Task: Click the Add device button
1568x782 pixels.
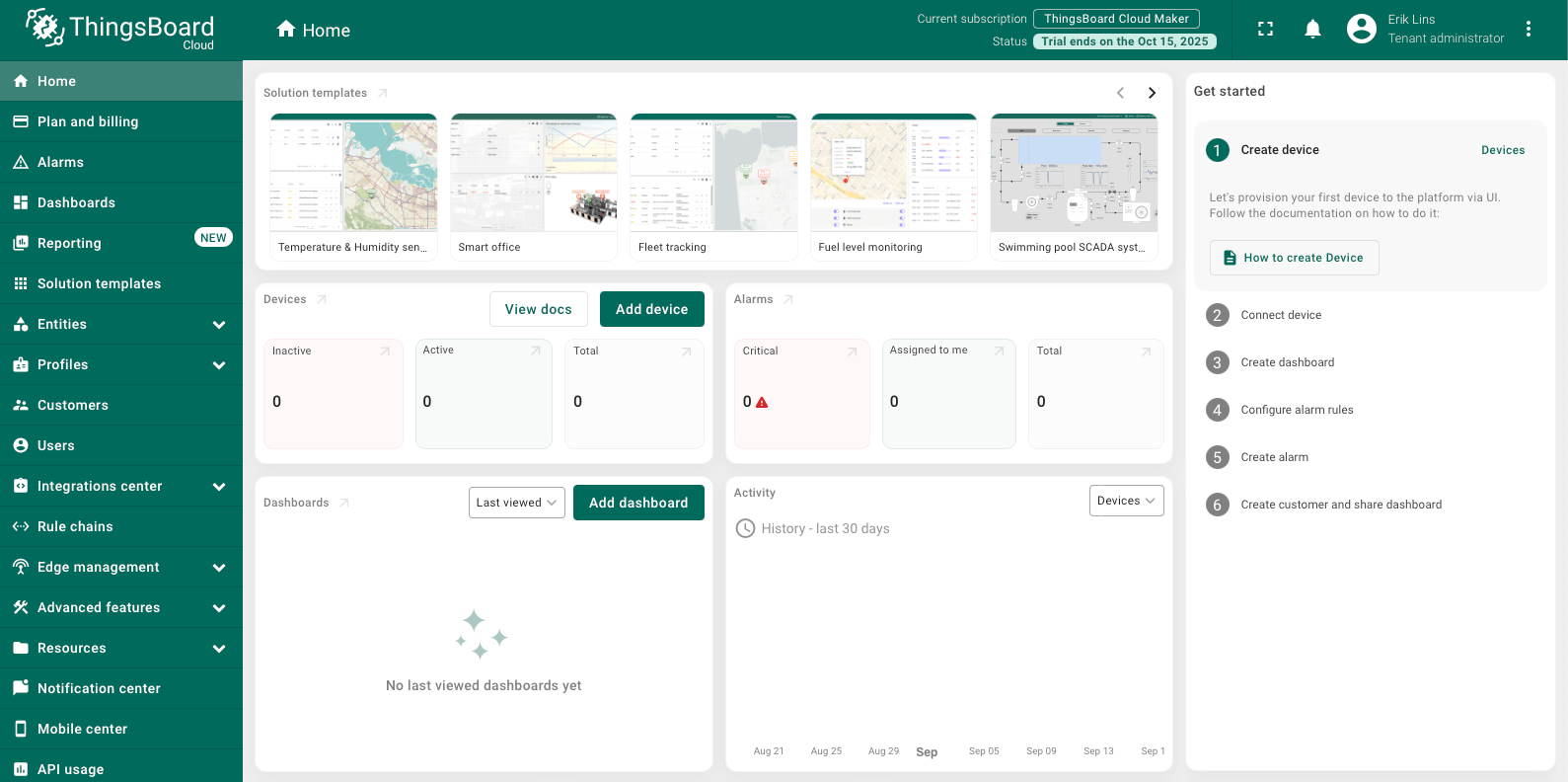Action: coord(651,309)
